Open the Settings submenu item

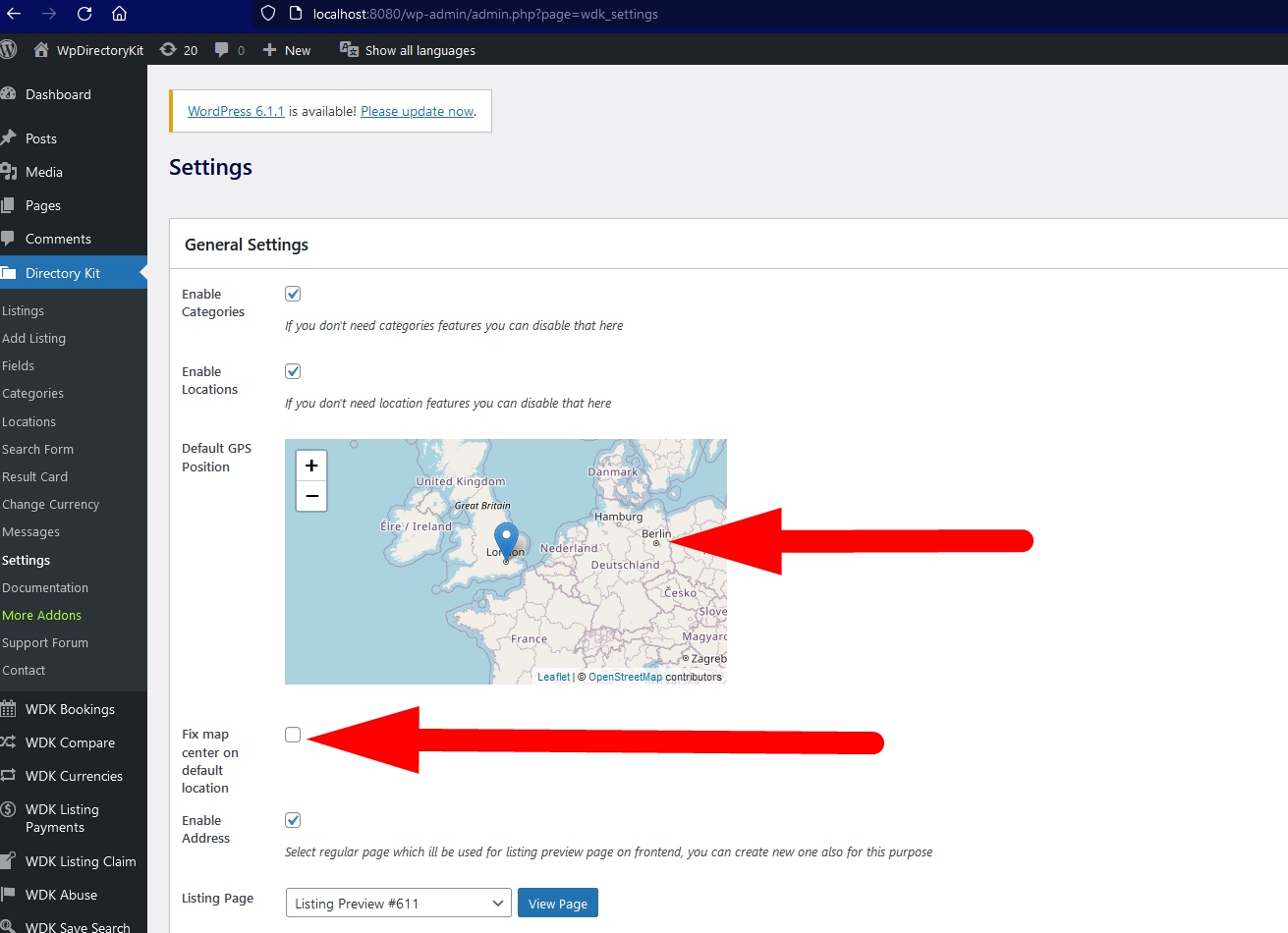pyautogui.click(x=26, y=560)
